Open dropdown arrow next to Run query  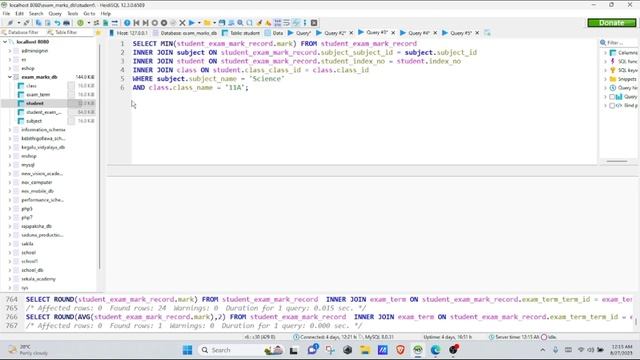pyautogui.click(x=199, y=23)
